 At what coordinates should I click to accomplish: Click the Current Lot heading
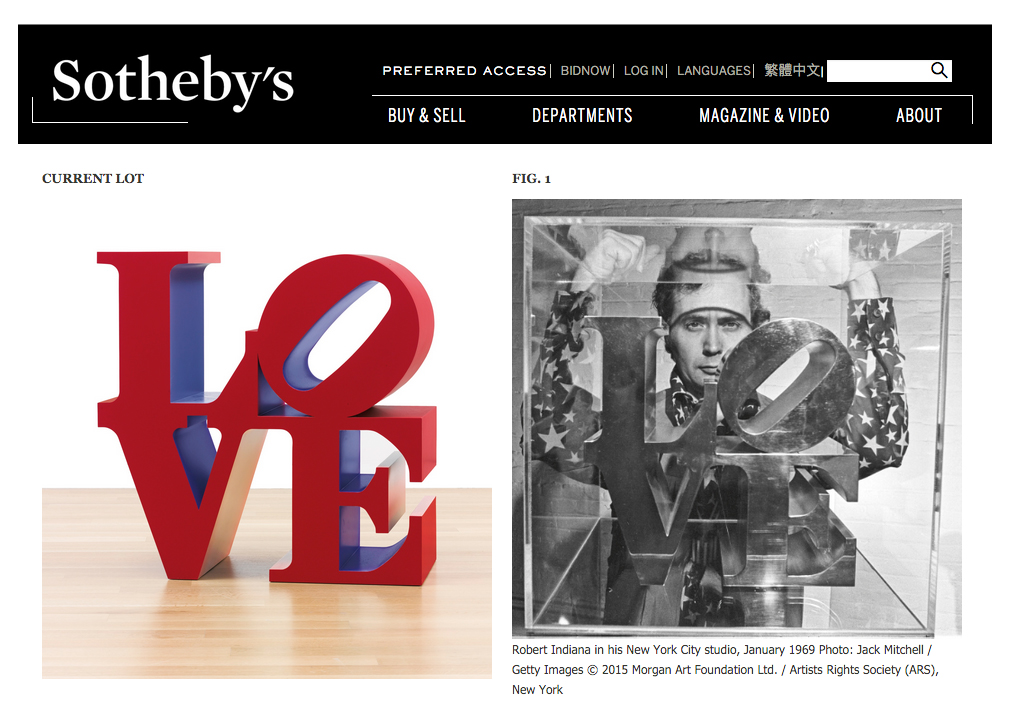[x=93, y=179]
